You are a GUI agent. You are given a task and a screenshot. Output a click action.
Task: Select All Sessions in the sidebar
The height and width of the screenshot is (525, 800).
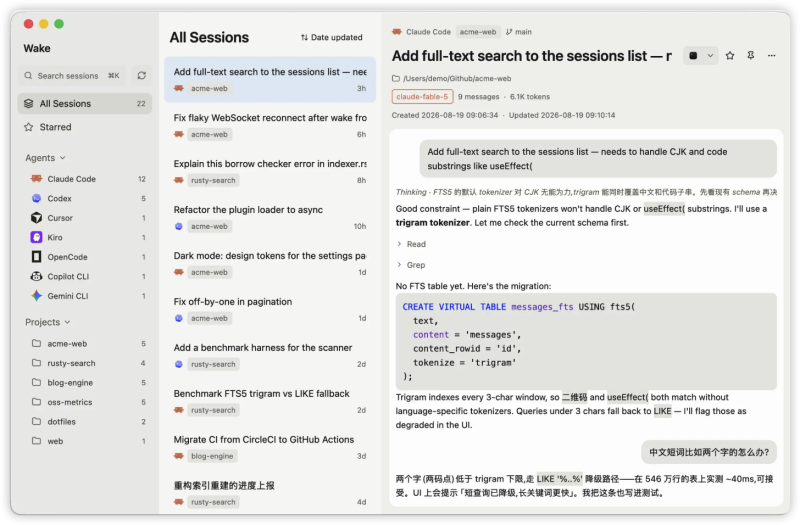[x=85, y=104]
